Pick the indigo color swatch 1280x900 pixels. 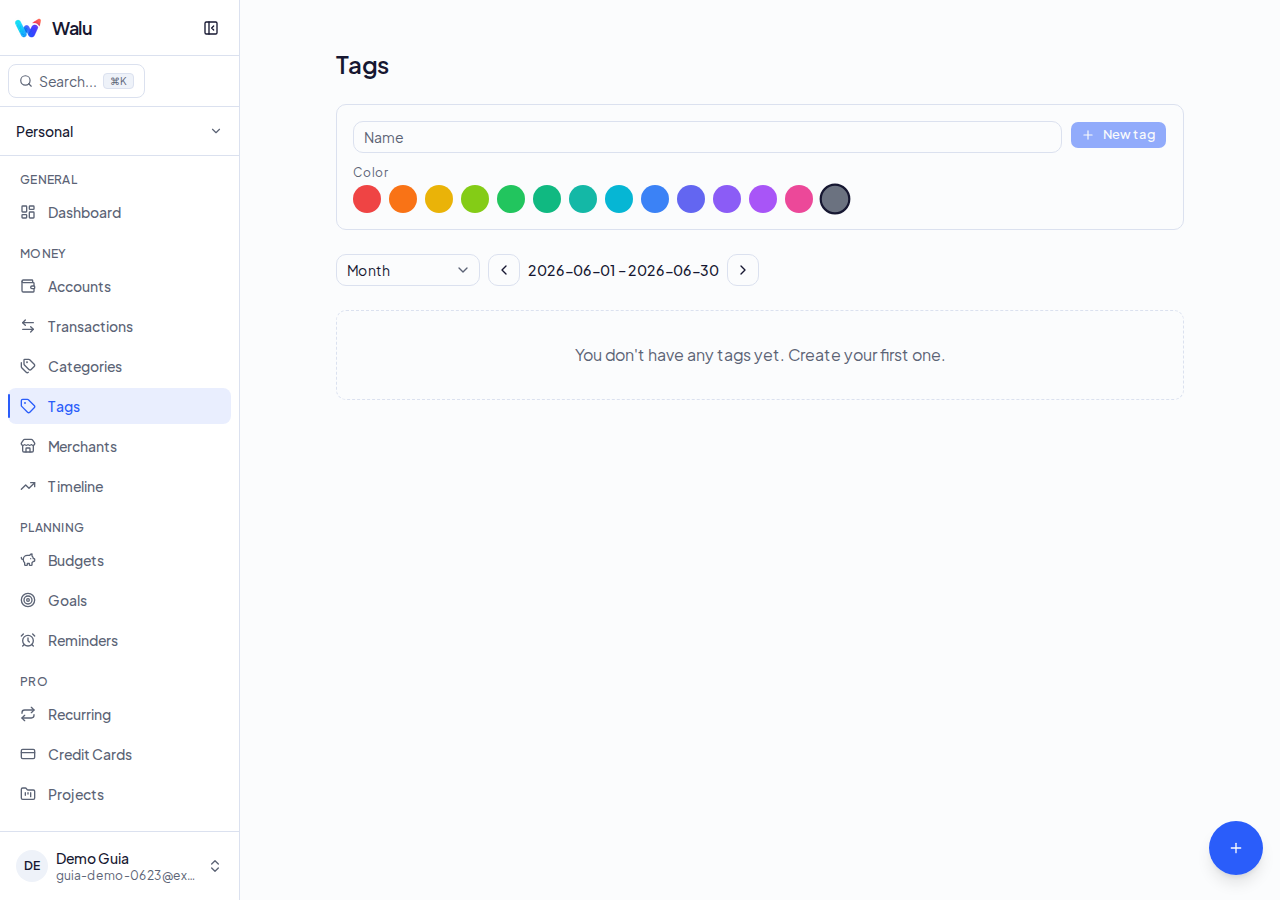[x=691, y=199]
